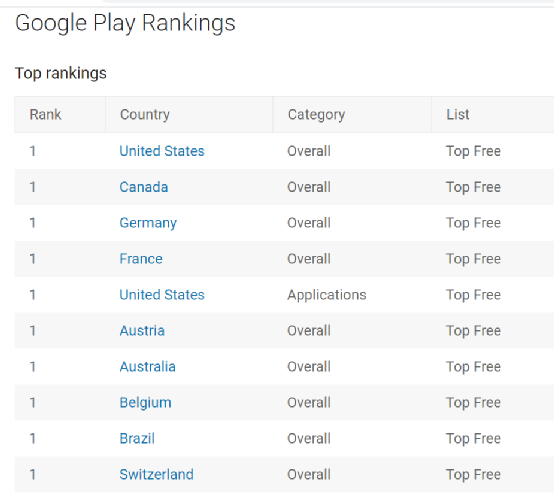The width and height of the screenshot is (554, 496).
Task: Click the Category column header
Action: [x=317, y=114]
